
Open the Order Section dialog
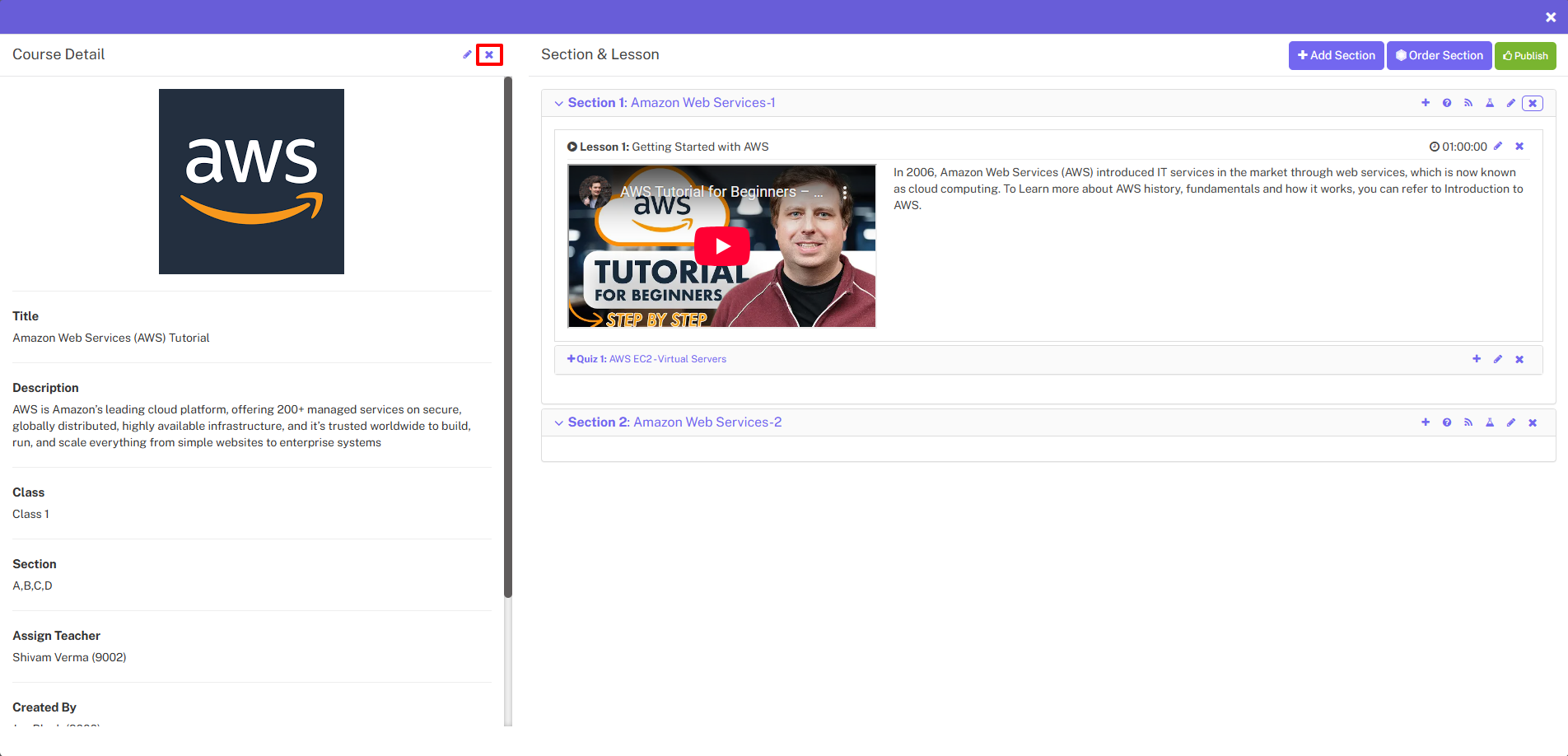point(1439,55)
